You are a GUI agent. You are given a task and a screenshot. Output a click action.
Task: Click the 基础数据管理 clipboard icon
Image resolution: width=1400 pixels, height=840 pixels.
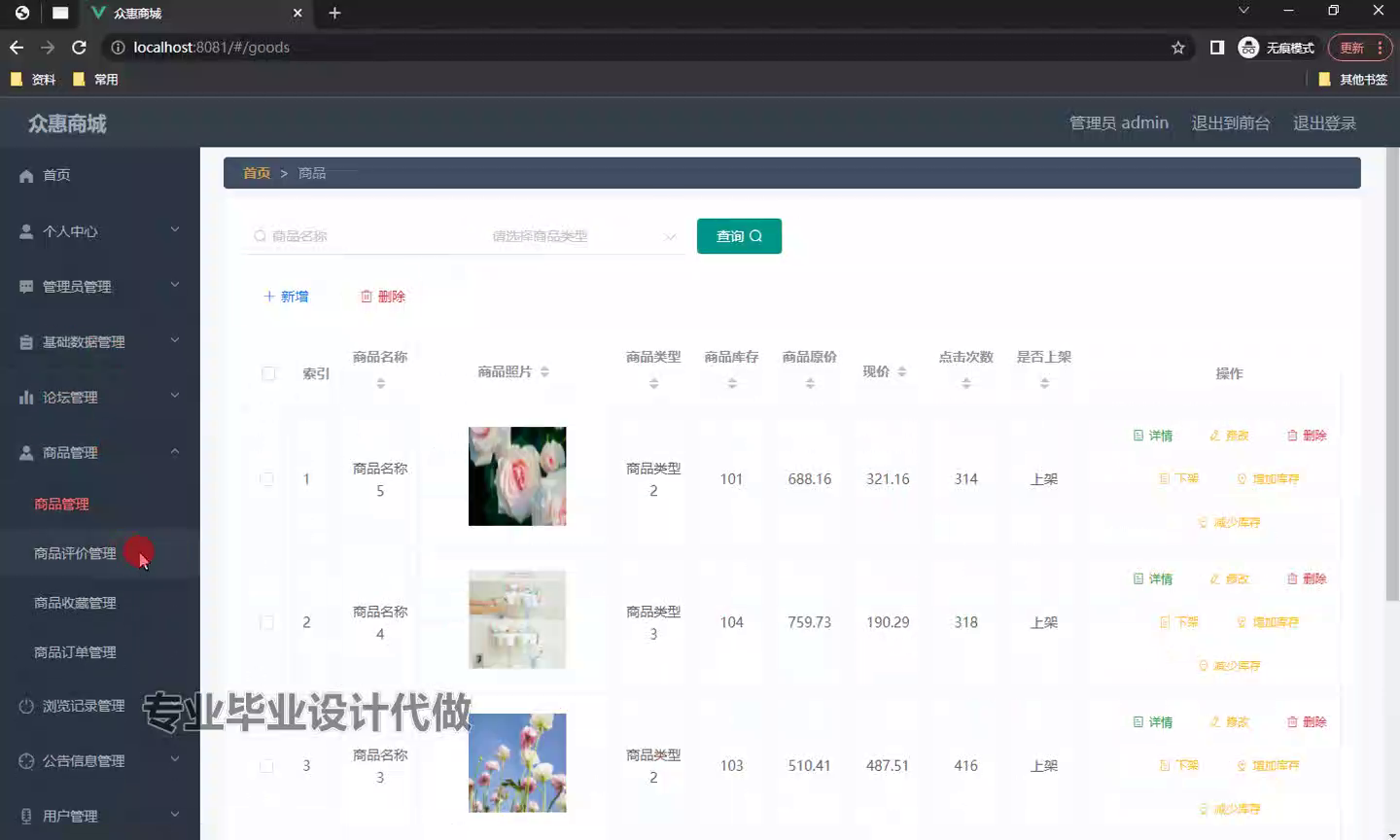point(26,342)
